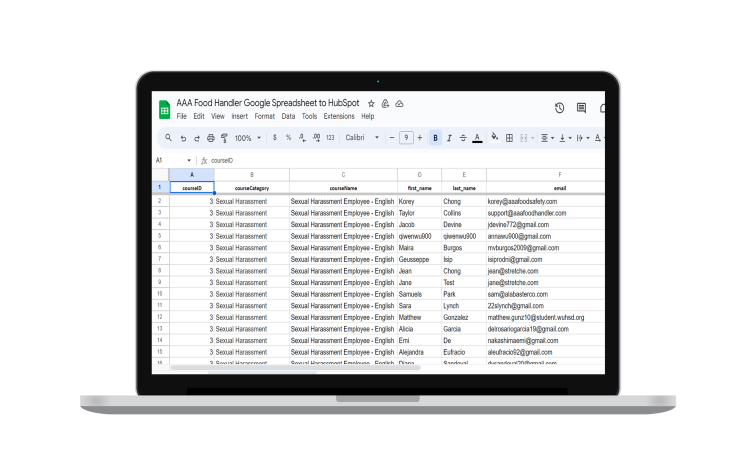Click the search menus magnifier icon

coord(168,138)
